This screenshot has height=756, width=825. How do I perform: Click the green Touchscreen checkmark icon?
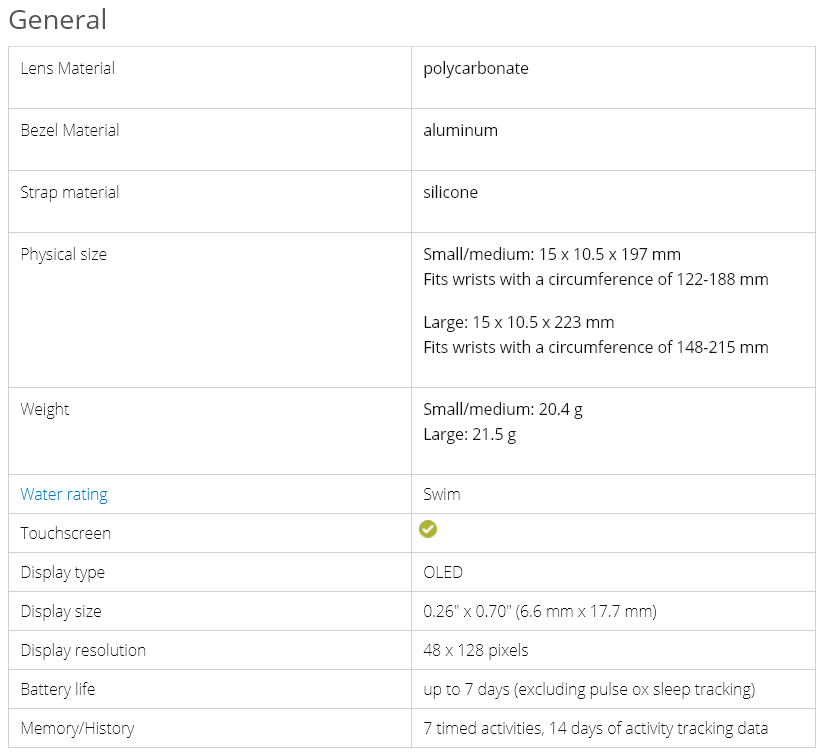[428, 530]
